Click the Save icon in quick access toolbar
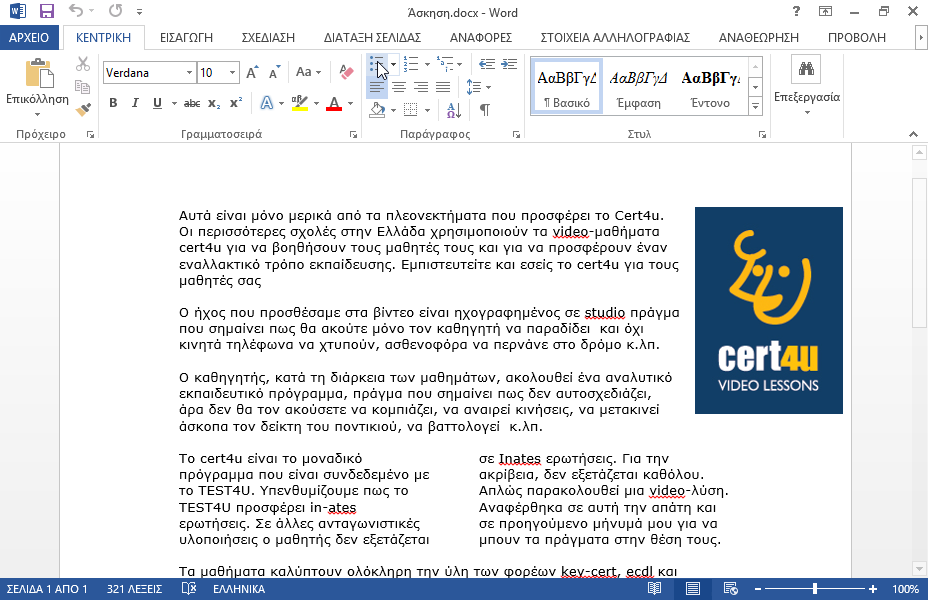The width and height of the screenshot is (928, 600). pyautogui.click(x=46, y=11)
